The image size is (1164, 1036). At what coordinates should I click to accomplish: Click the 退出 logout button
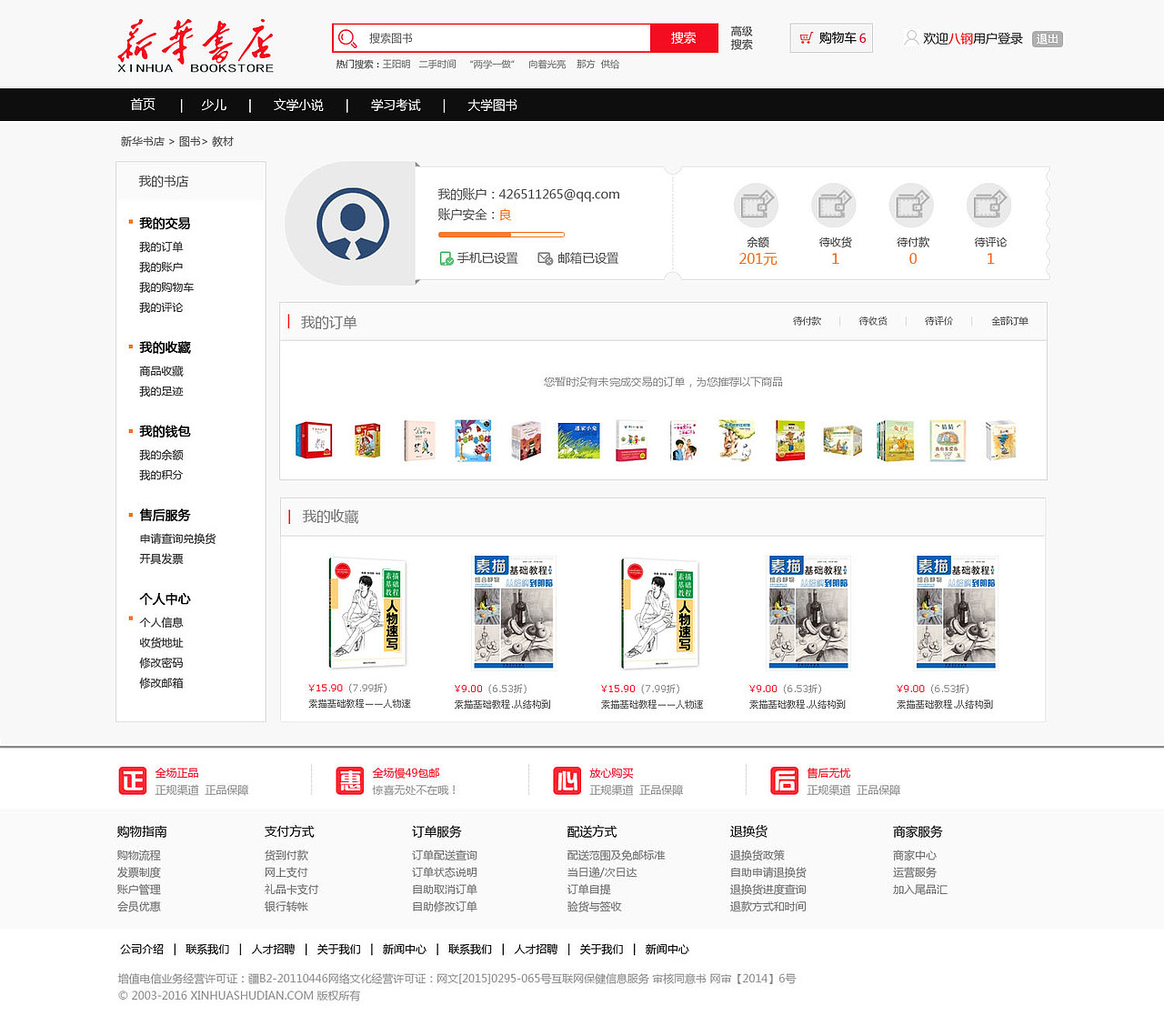[1048, 39]
